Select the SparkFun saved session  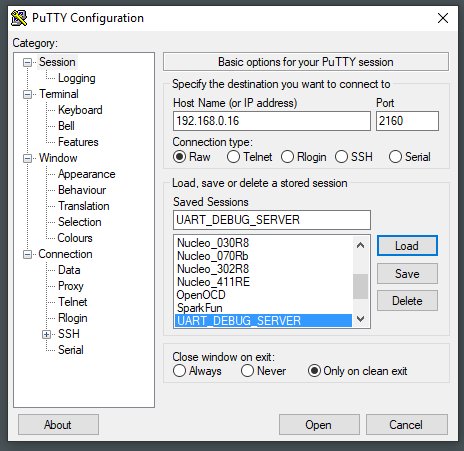(263, 308)
